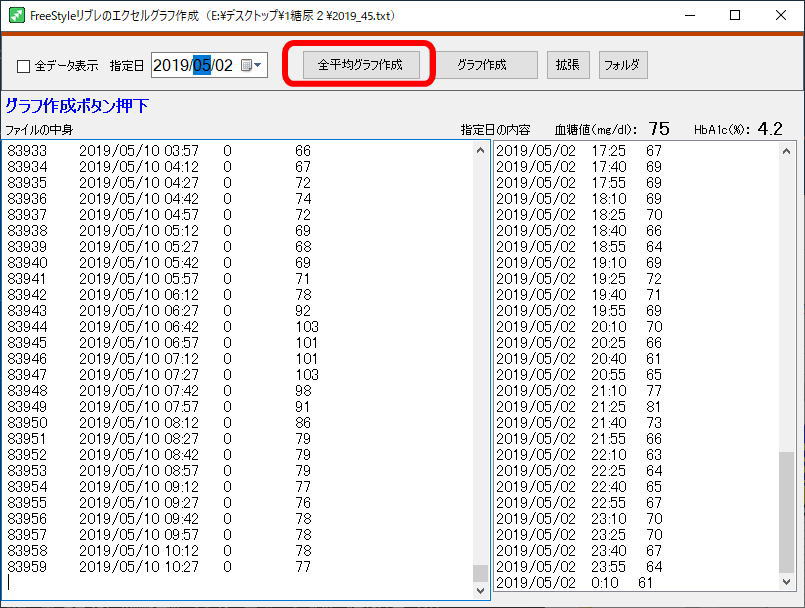This screenshot has height=608, width=805.
Task: Click the left file contents scrollbar thumb
Action: tap(480, 573)
